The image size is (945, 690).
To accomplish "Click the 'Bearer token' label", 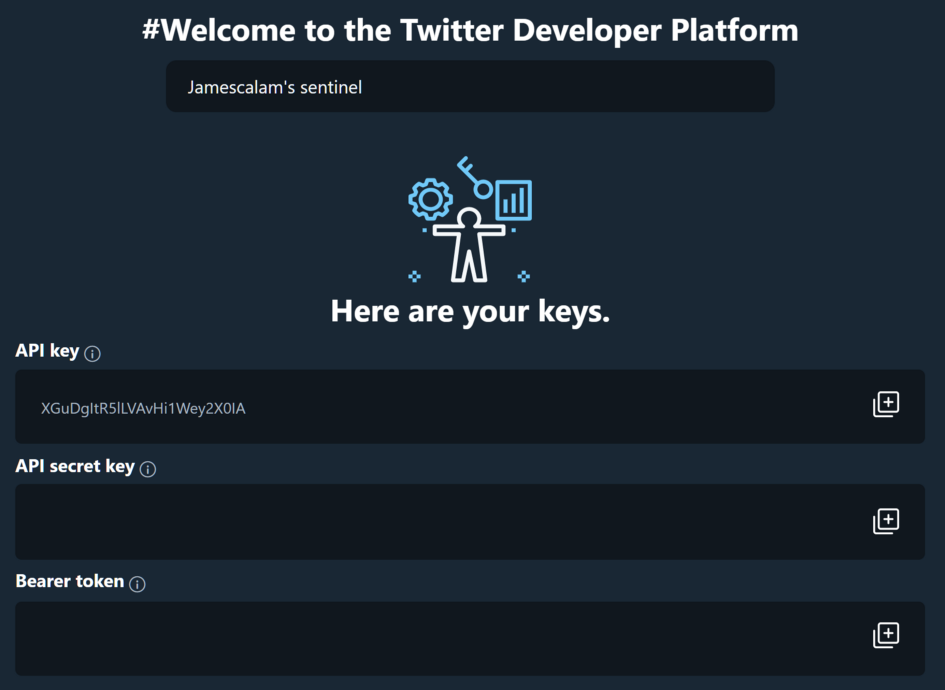I will [x=69, y=581].
